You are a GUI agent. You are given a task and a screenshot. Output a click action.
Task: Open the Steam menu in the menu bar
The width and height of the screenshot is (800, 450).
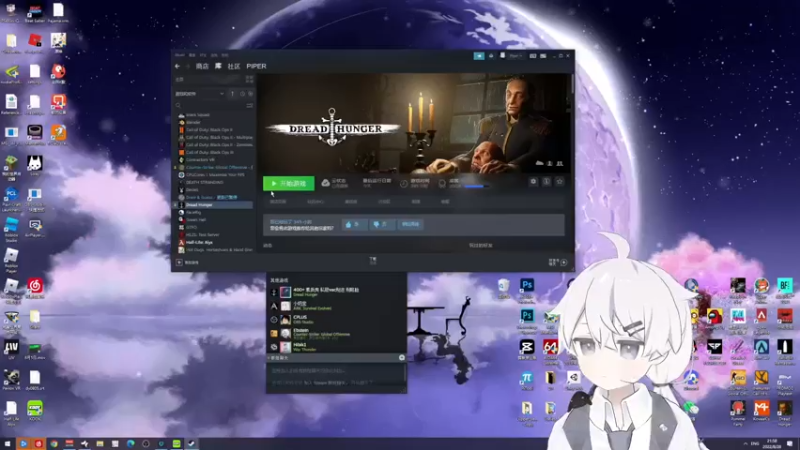(x=180, y=55)
